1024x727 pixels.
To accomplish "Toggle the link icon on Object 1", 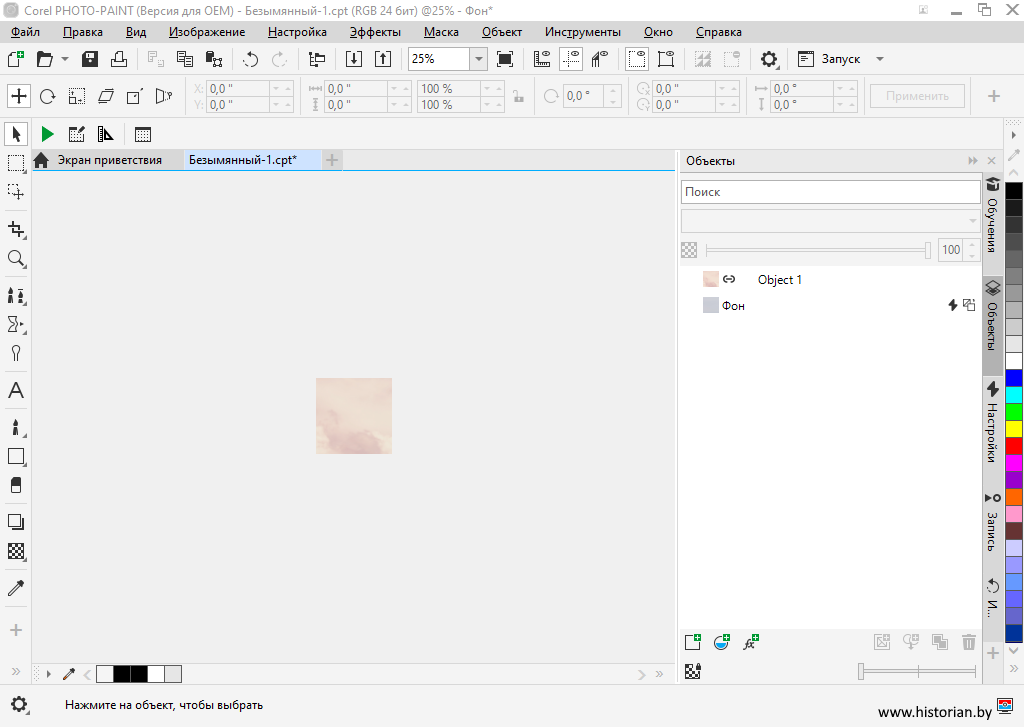I will 730,280.
